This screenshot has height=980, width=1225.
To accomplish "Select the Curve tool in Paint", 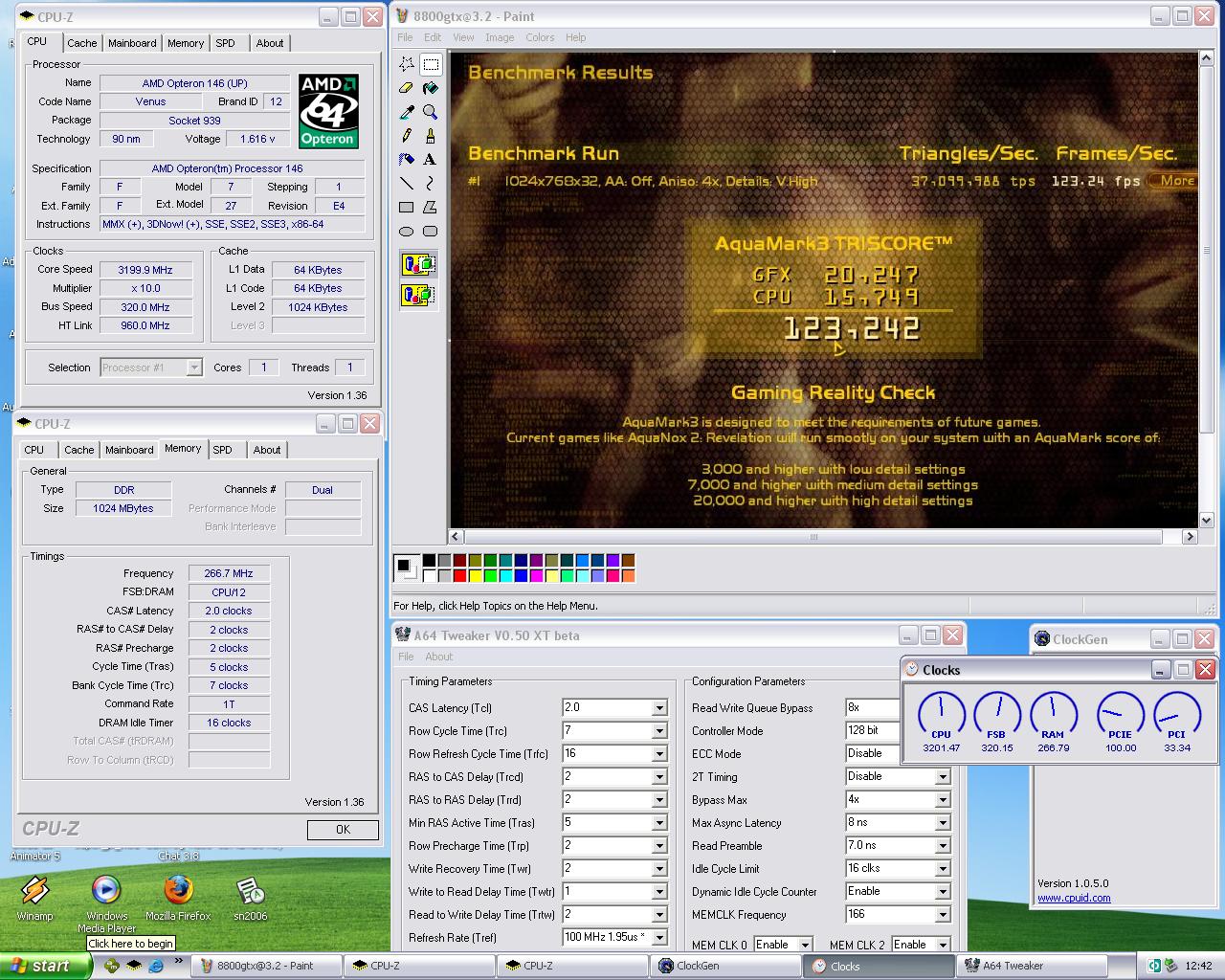I will click(431, 184).
